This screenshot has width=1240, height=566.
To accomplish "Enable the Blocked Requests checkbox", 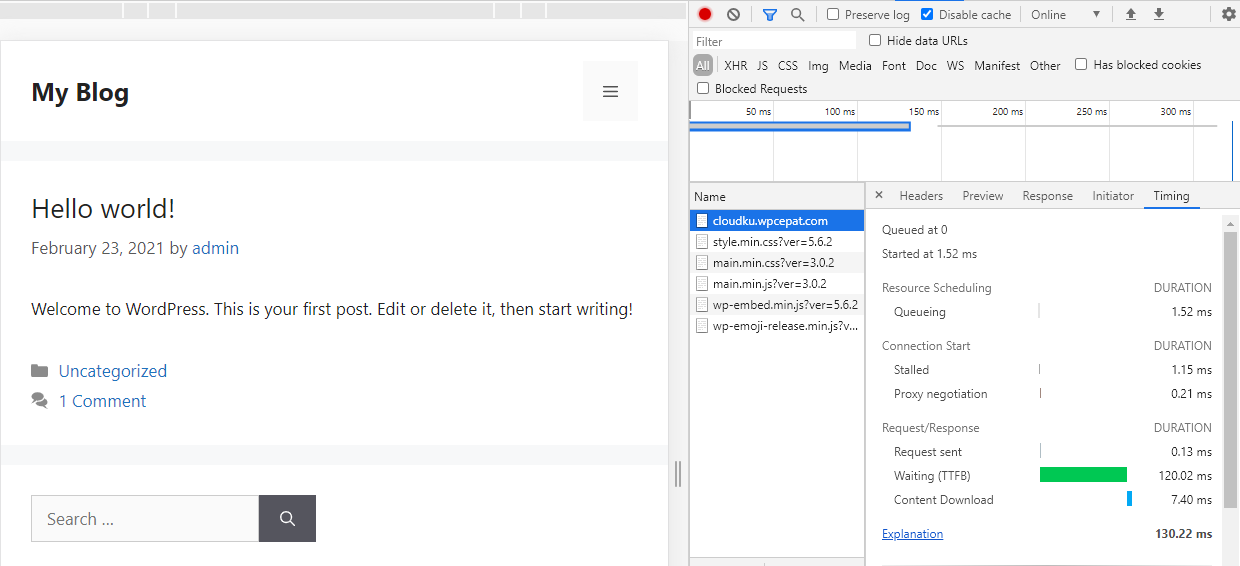I will 703,89.
